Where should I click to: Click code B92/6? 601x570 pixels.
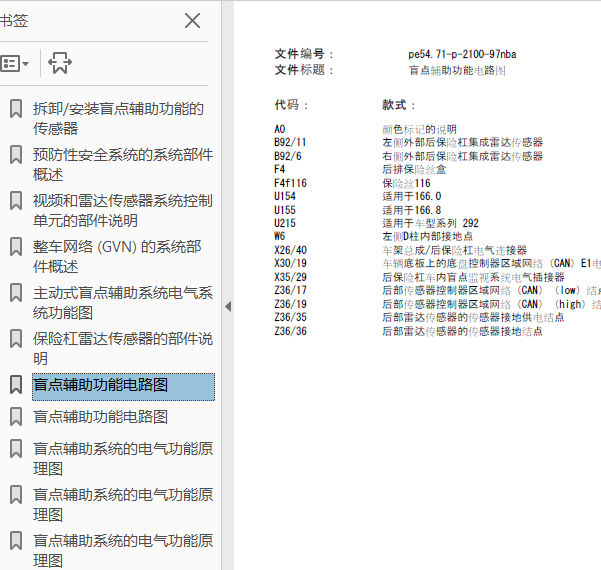coord(288,156)
